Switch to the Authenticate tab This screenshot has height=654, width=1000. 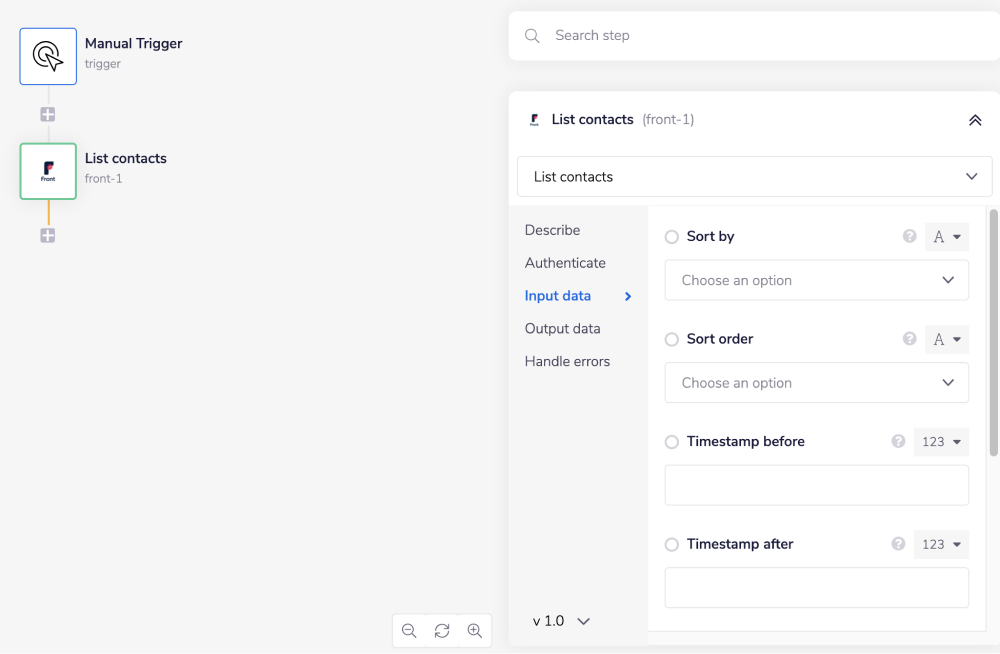tap(565, 263)
